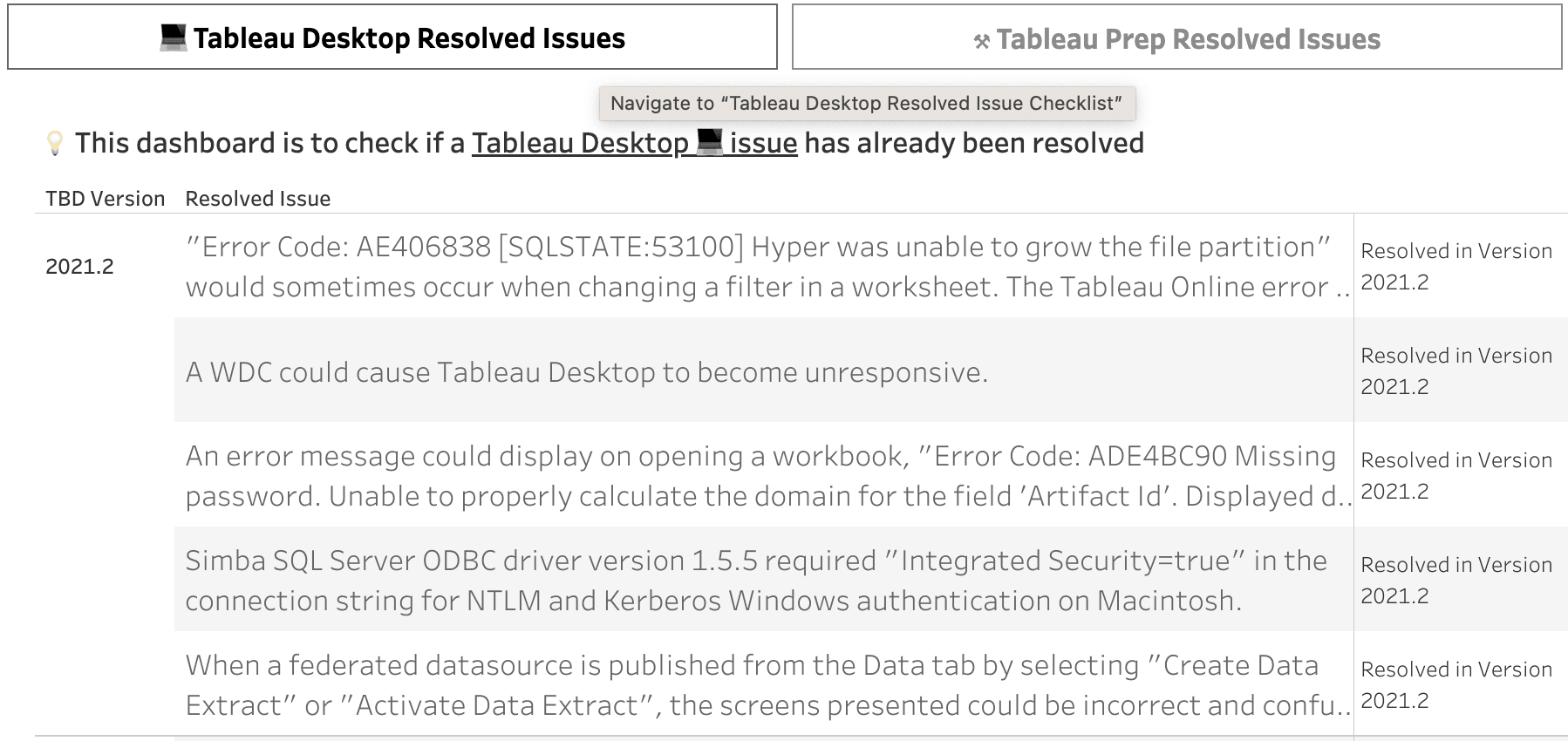
Task: Click Resolved in Version for Missing password issue
Action: tap(1456, 475)
